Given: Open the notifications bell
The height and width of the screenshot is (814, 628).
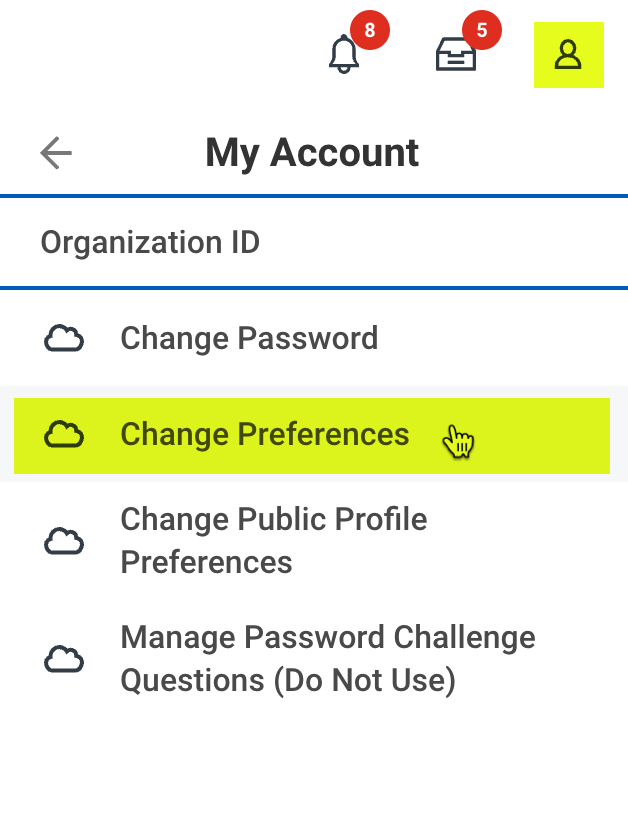Looking at the screenshot, I should [x=344, y=54].
